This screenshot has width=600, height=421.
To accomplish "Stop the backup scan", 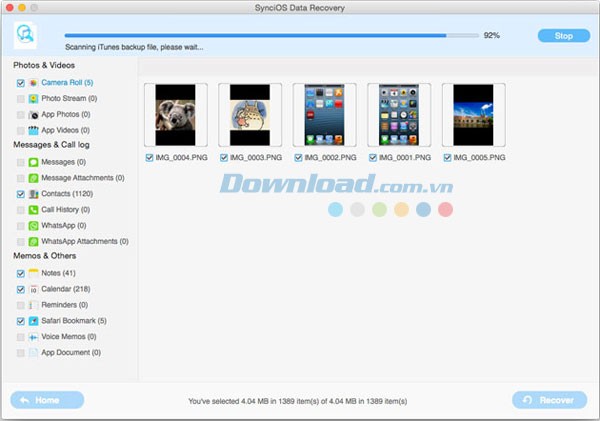I will tap(564, 36).
